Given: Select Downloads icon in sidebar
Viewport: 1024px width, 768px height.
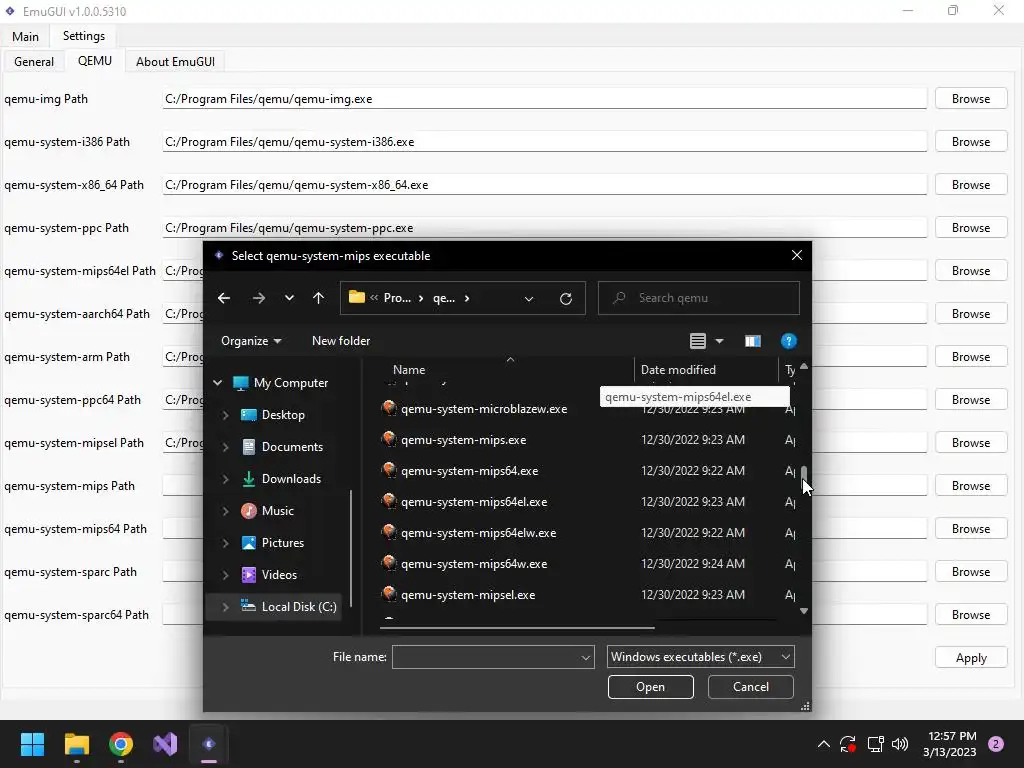Looking at the screenshot, I should [249, 479].
